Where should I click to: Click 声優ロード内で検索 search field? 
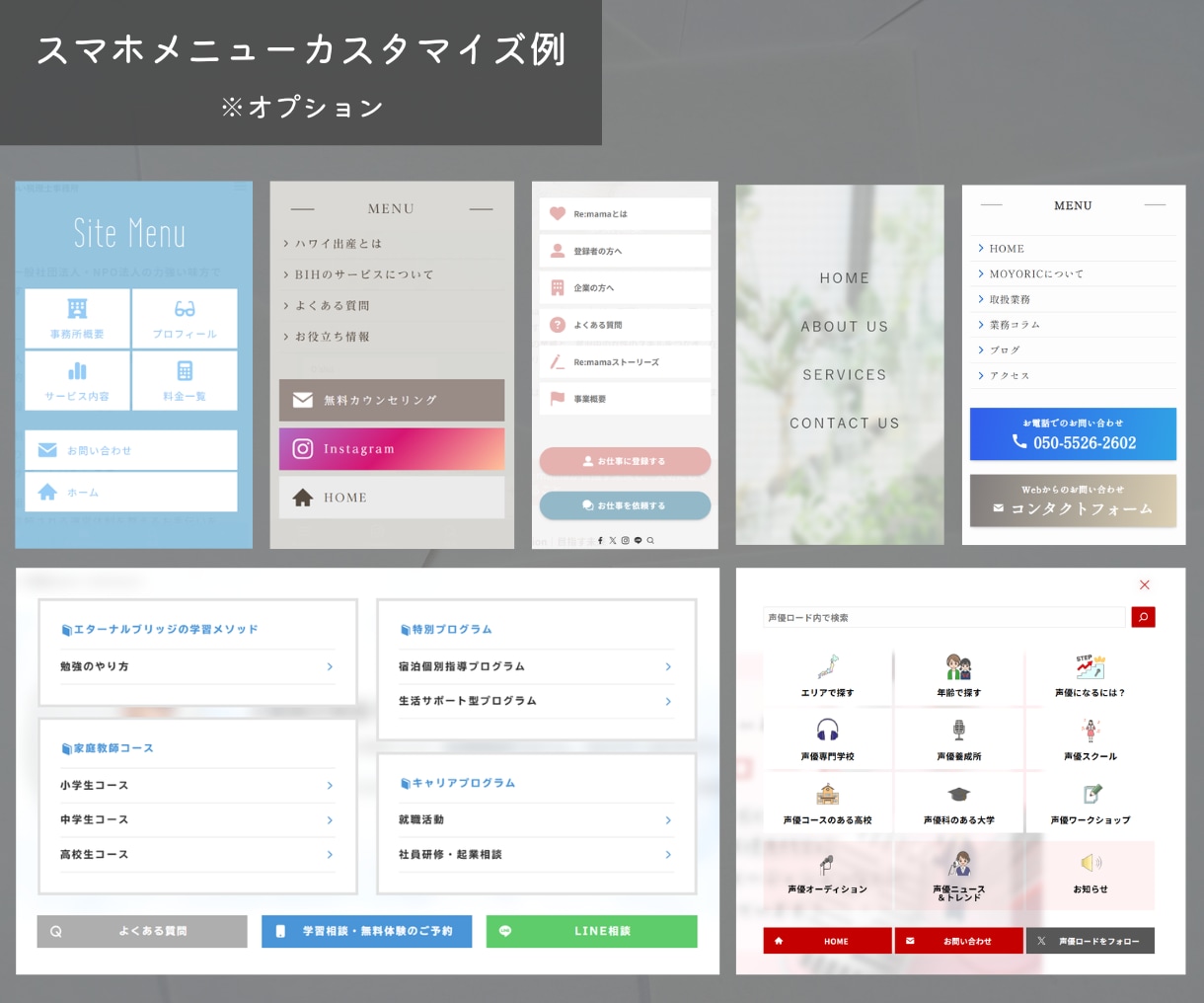point(945,618)
